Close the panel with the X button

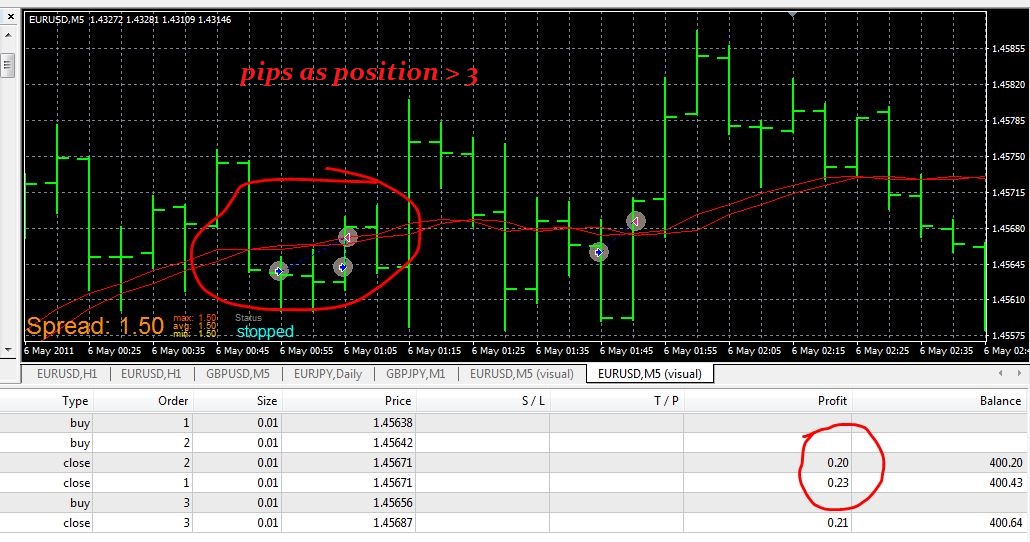click(11, 16)
